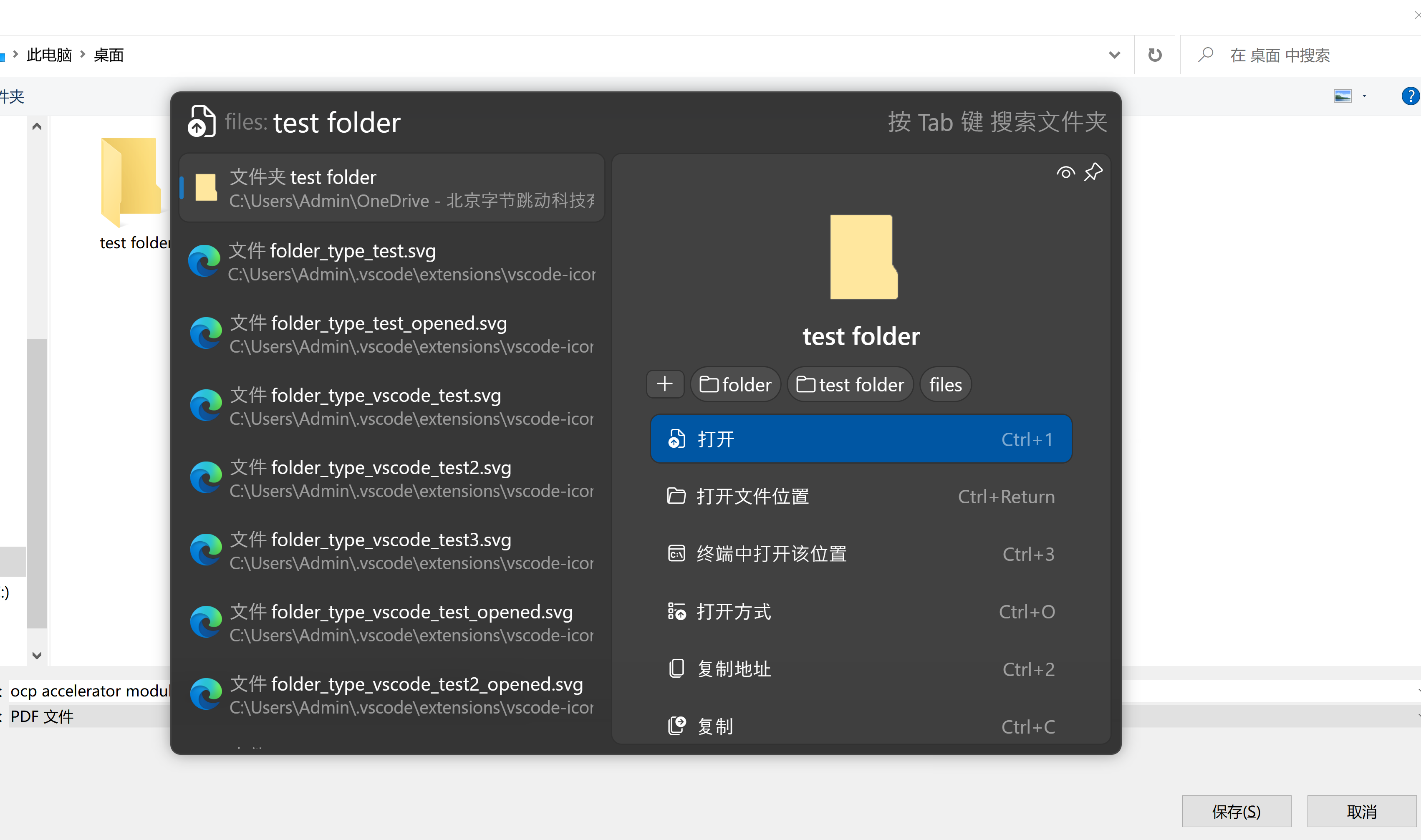Select result folder_type_vscode_test.svg

391,406
